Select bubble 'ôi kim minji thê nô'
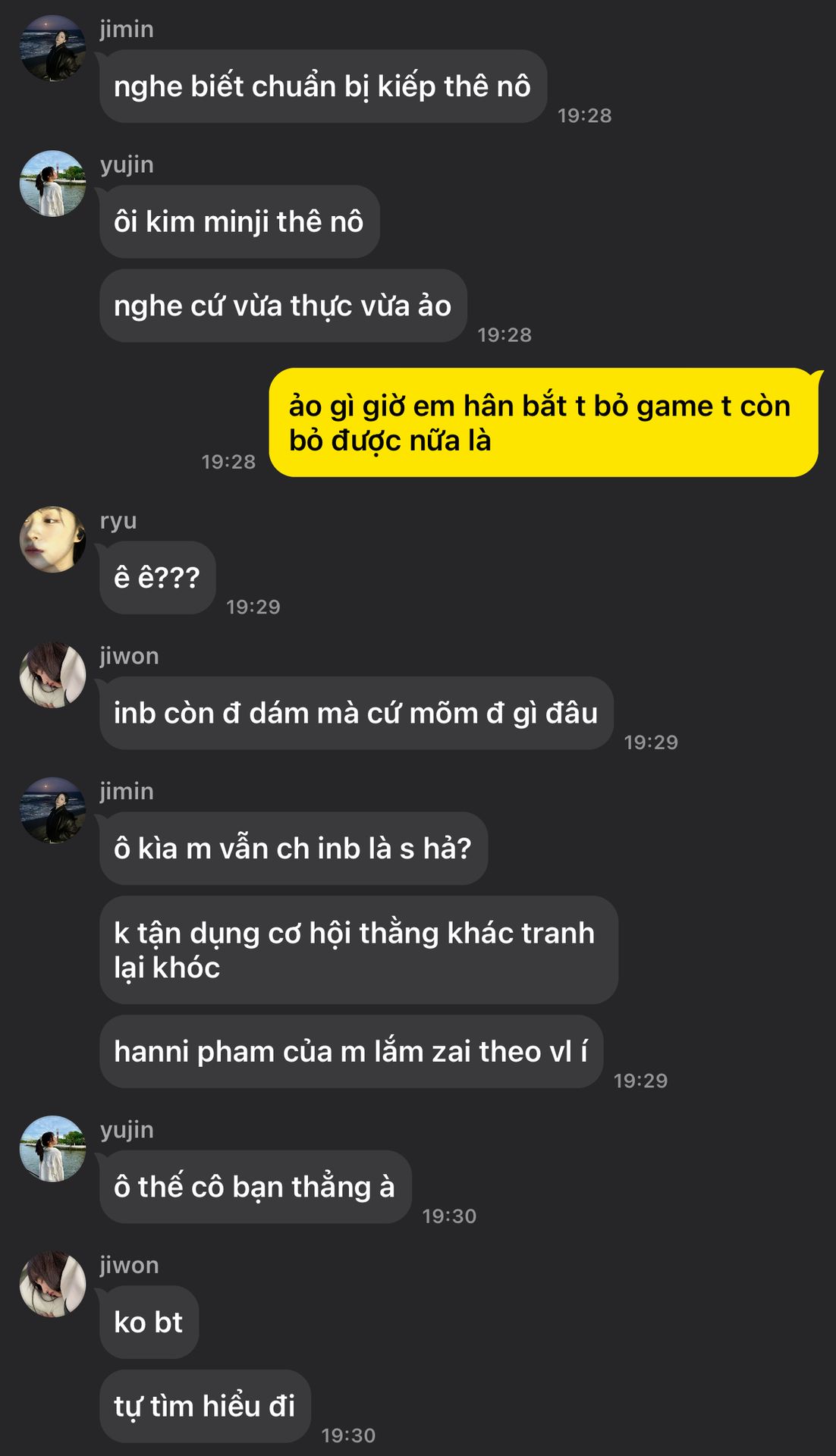 click(x=240, y=221)
